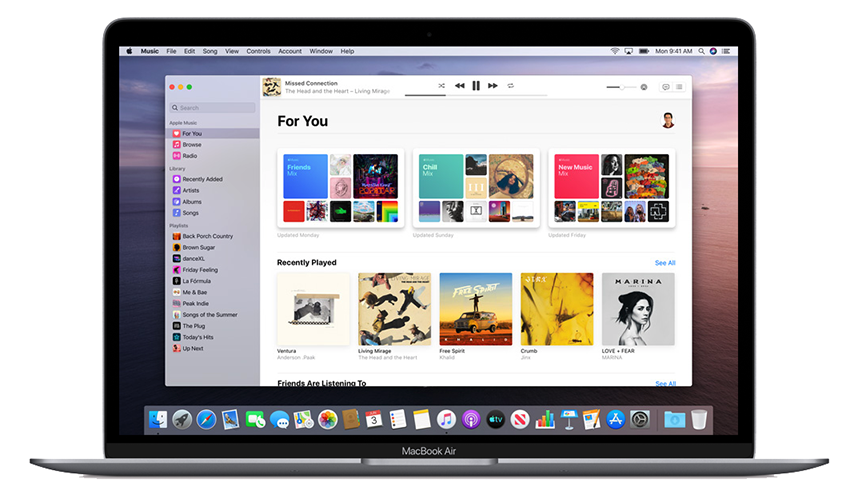This screenshot has width=850, height=503.
Task: Open the Songs of the Summer playlist
Action: click(212, 315)
